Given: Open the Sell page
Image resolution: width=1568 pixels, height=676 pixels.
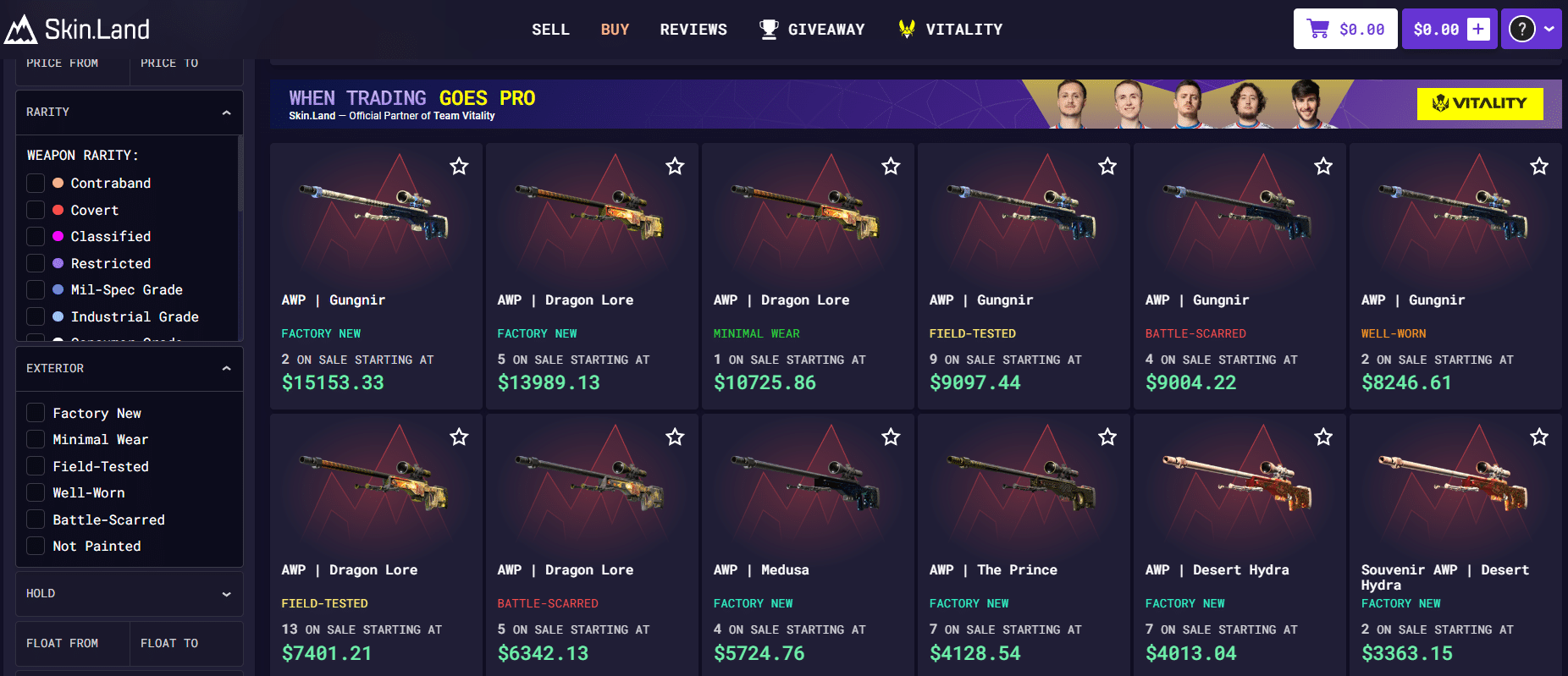Looking at the screenshot, I should [x=550, y=30].
